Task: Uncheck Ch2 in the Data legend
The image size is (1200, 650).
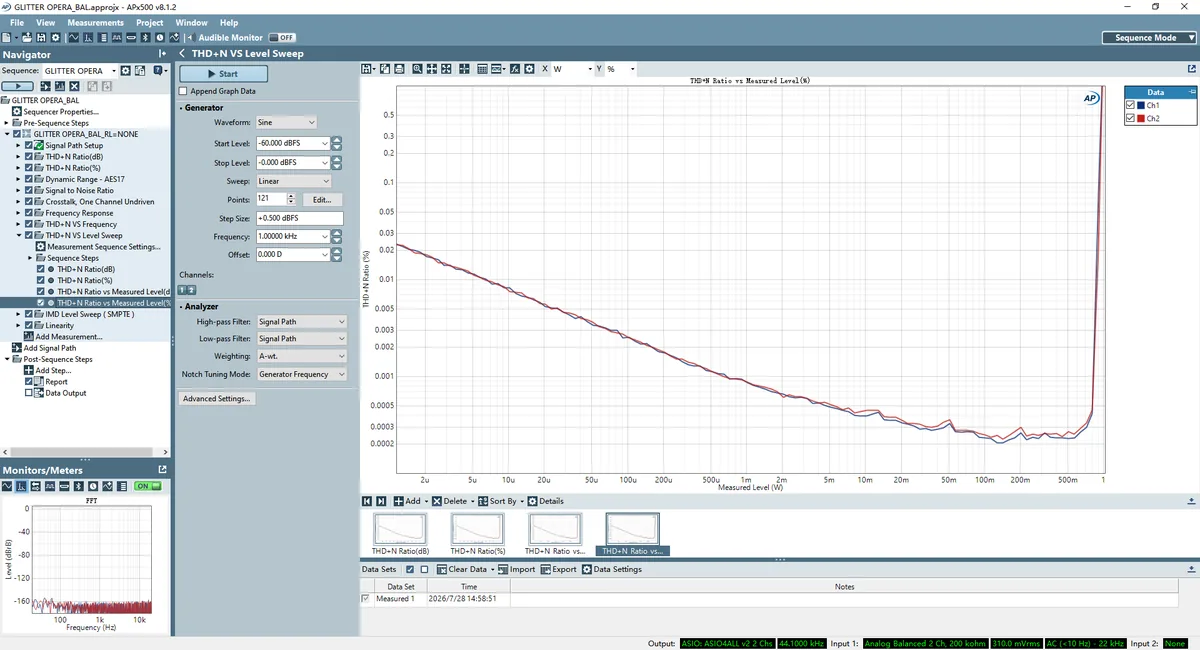Action: click(x=1131, y=118)
